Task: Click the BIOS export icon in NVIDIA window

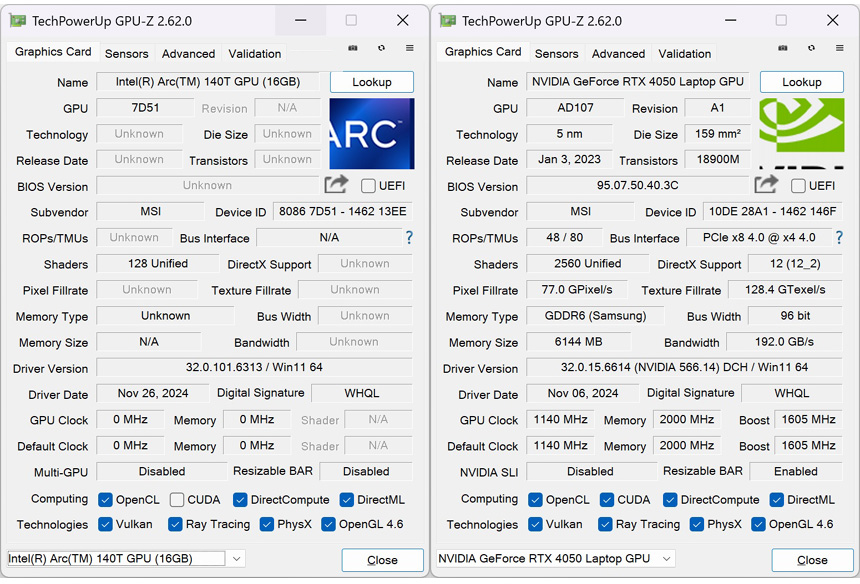Action: pyautogui.click(x=766, y=184)
